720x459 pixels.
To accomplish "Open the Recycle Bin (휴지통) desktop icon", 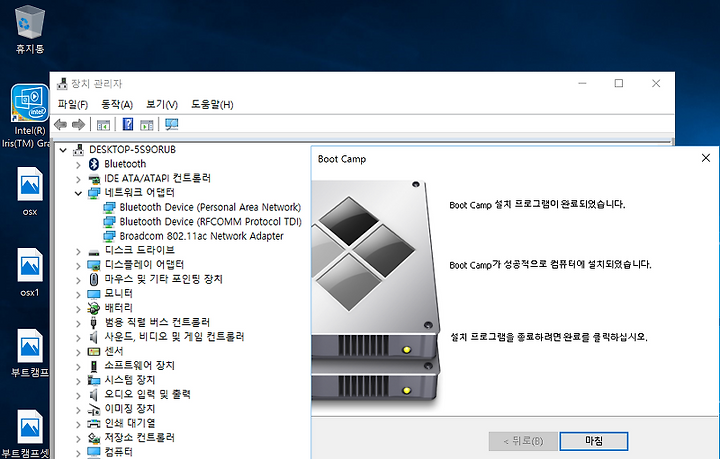I will pyautogui.click(x=30, y=29).
